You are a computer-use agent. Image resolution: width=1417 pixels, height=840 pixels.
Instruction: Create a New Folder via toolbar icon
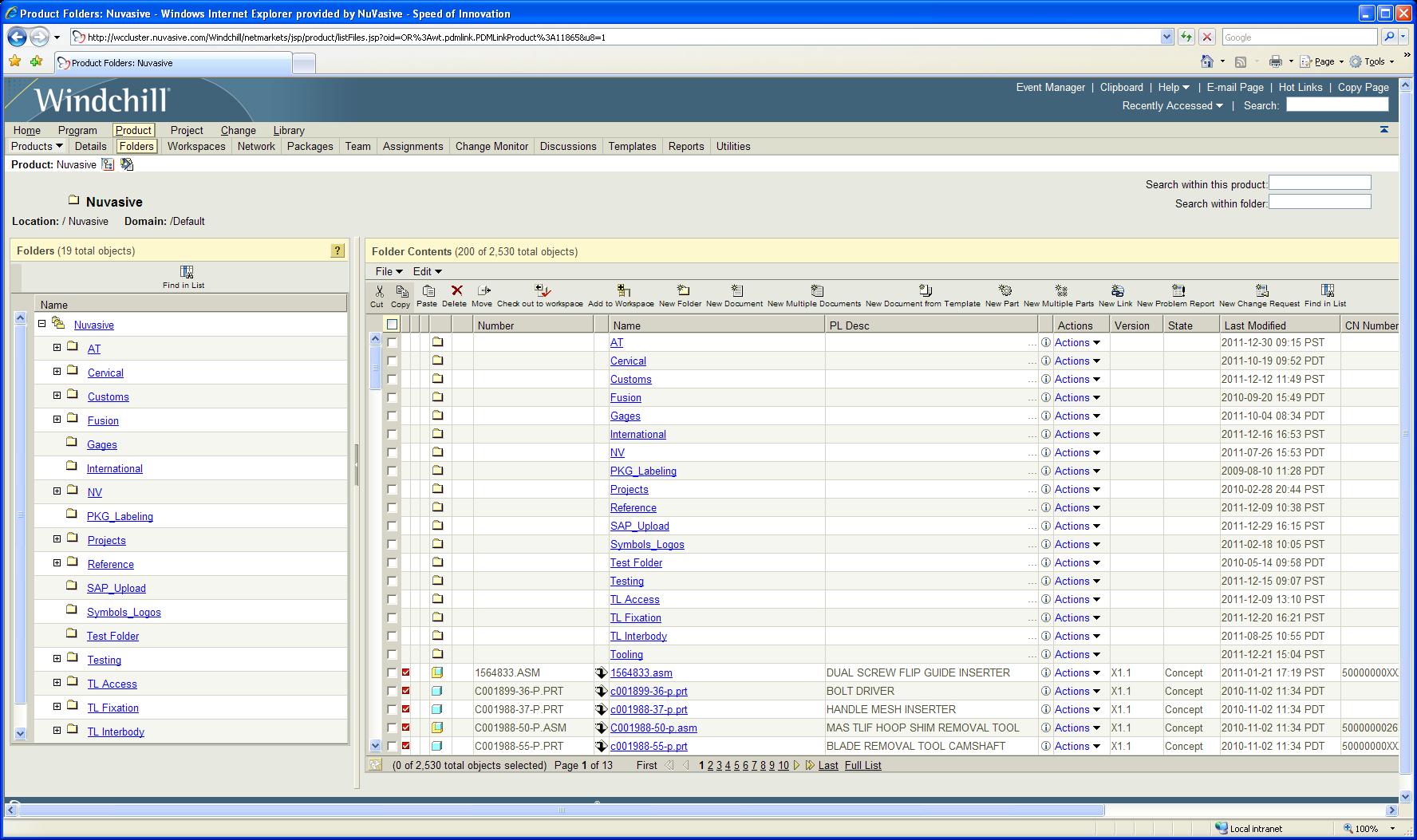tap(682, 290)
